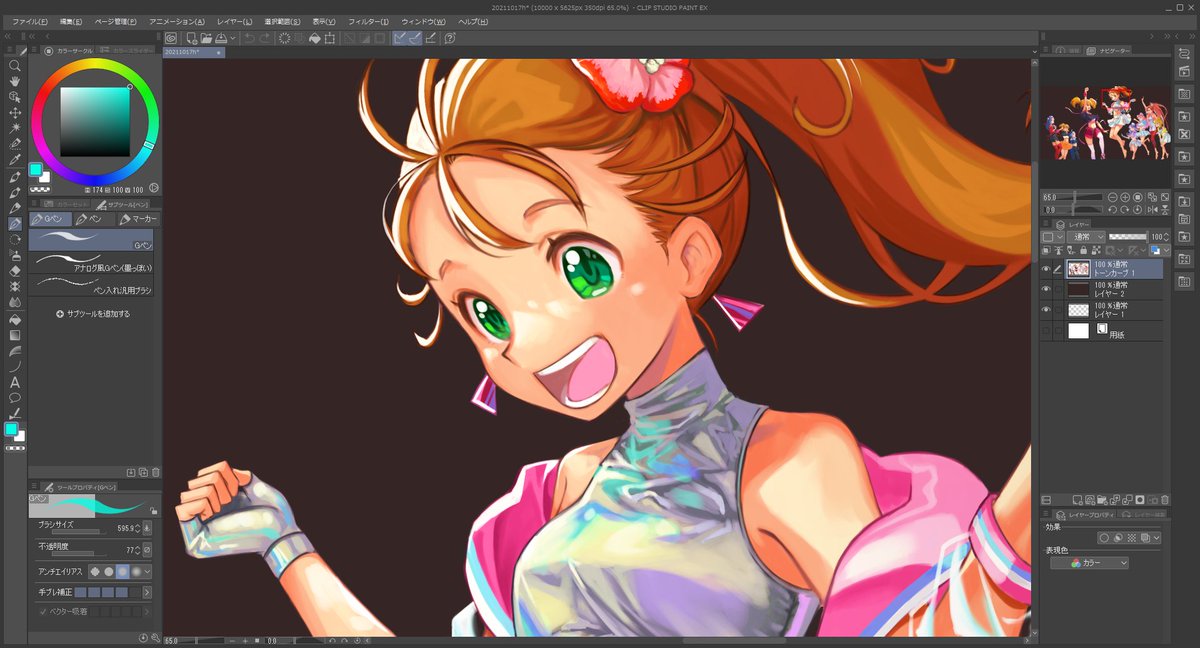
Task: Hide the レイヤー 1 layer
Action: [x=1046, y=310]
